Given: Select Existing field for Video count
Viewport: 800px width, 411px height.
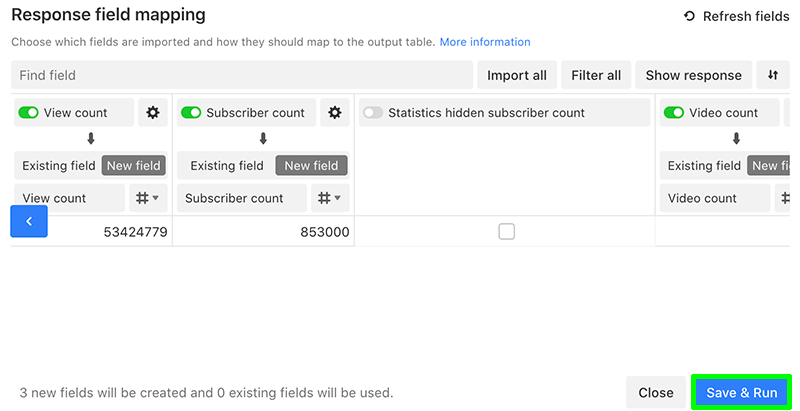Looking at the screenshot, I should [x=704, y=166].
